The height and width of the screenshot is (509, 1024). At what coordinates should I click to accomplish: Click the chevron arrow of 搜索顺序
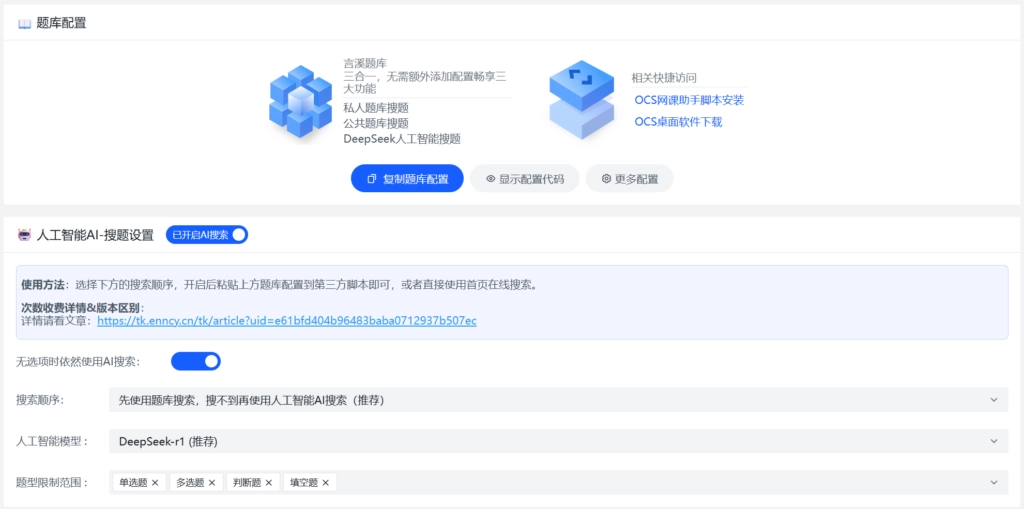tap(994, 400)
